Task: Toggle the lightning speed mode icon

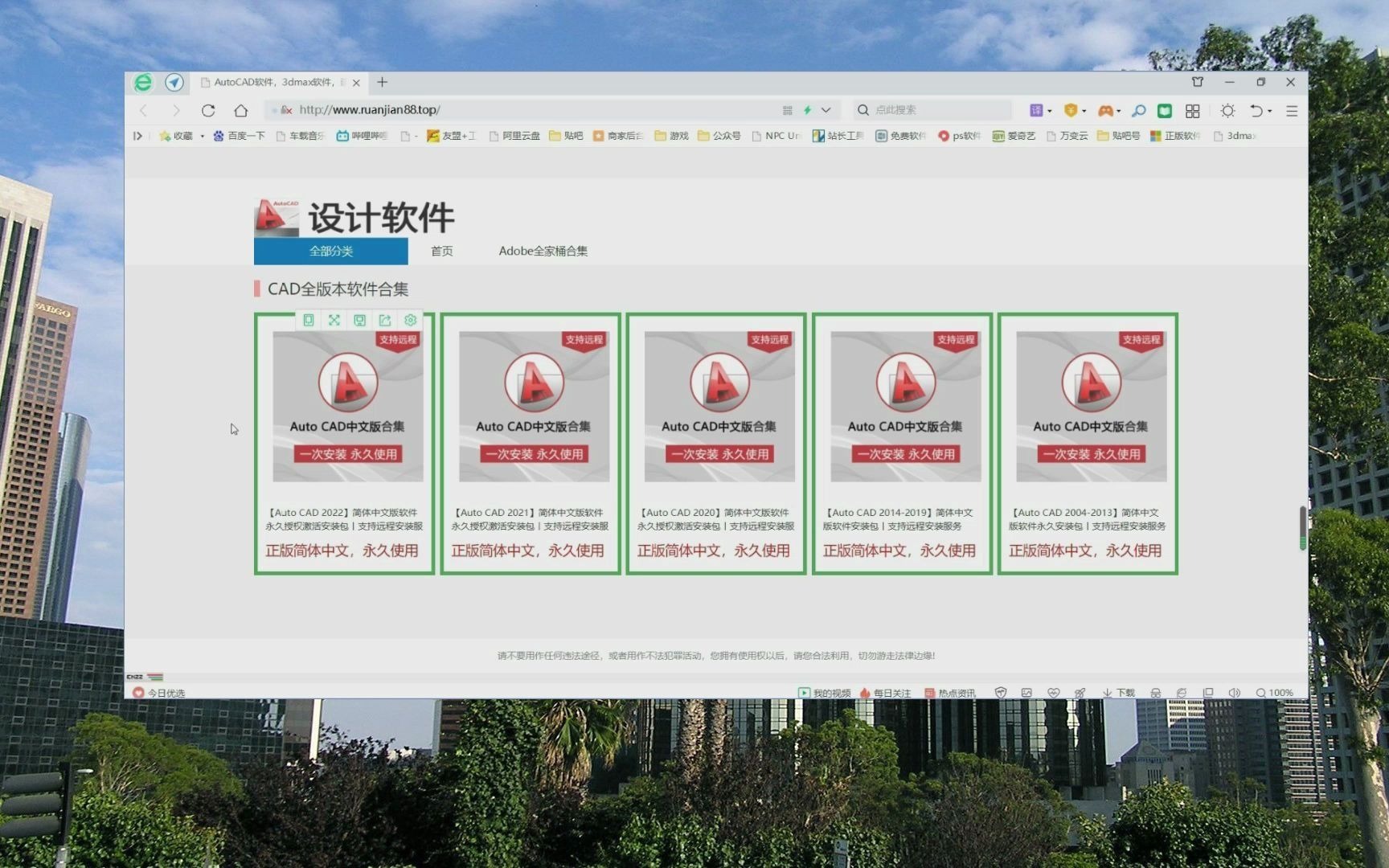Action: [808, 110]
